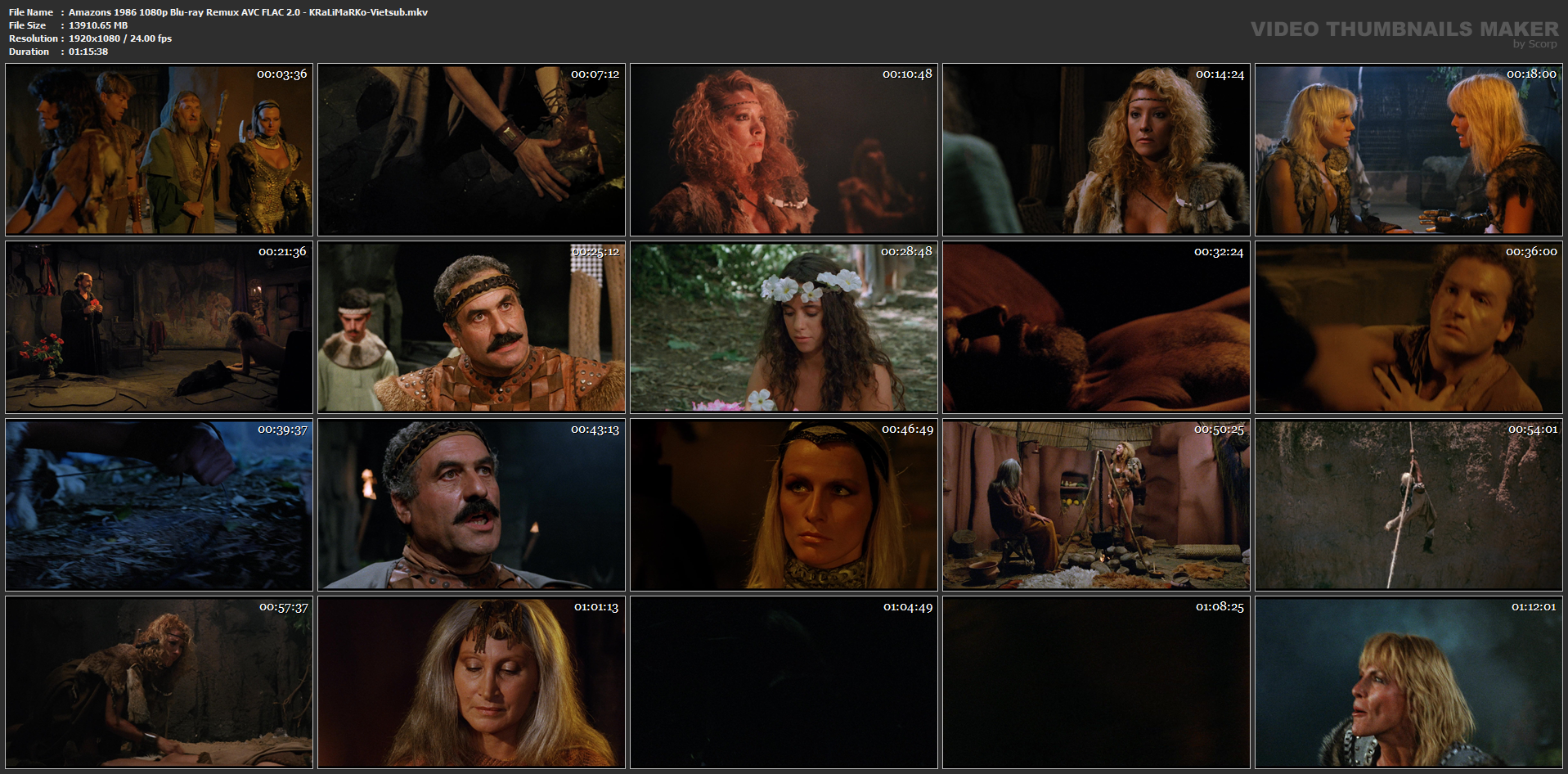The width and height of the screenshot is (1568, 774).
Task: View the frame at 00:57:37
Action: pos(159,682)
